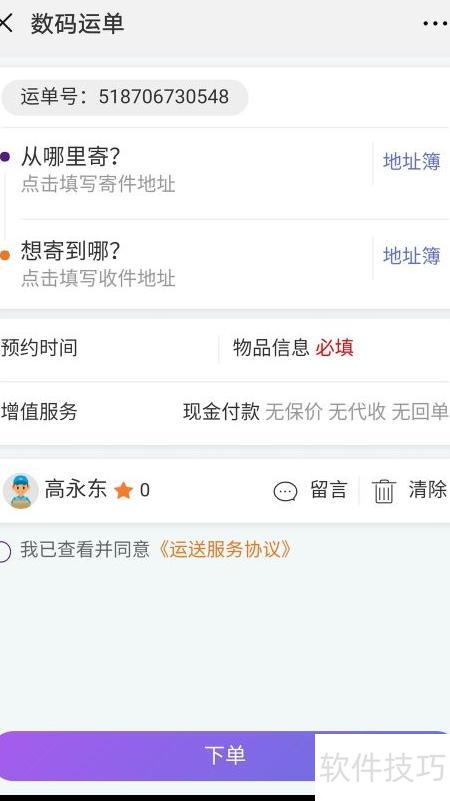Submit the order with 下单 button
The height and width of the screenshot is (801, 450).
pos(225,756)
